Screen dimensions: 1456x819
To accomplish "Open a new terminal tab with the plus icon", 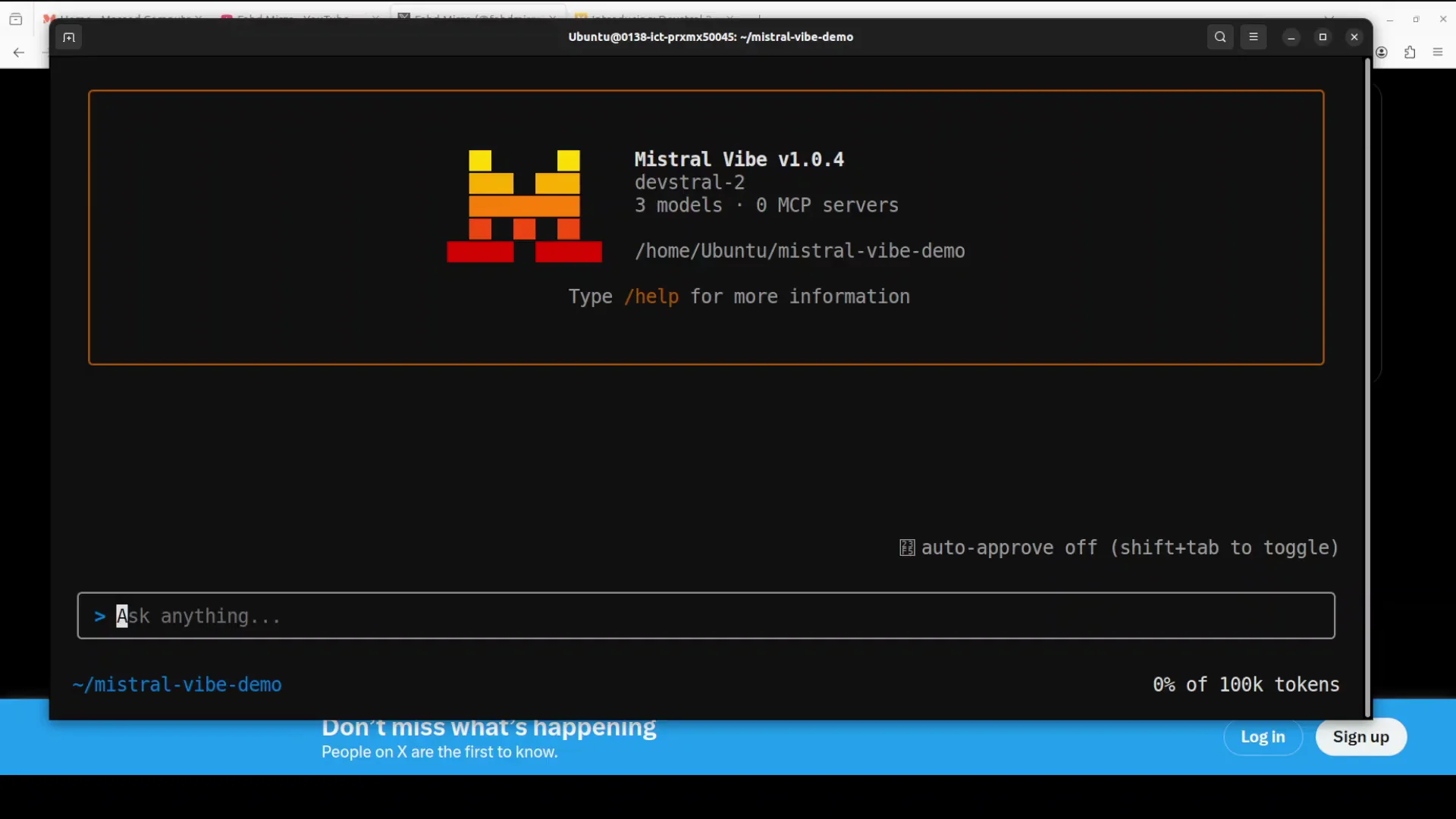I will [68, 36].
